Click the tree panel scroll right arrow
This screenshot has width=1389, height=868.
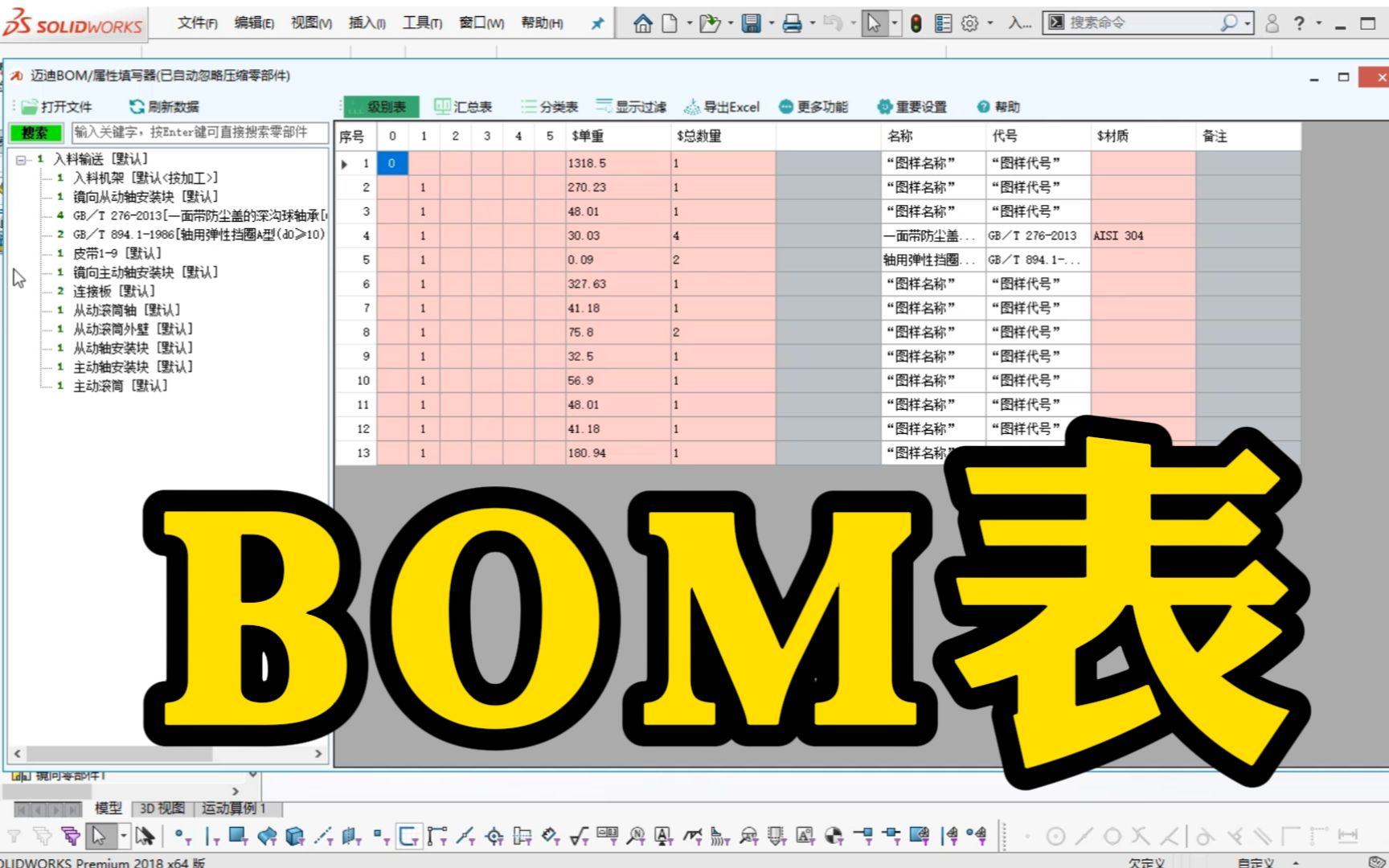(318, 754)
